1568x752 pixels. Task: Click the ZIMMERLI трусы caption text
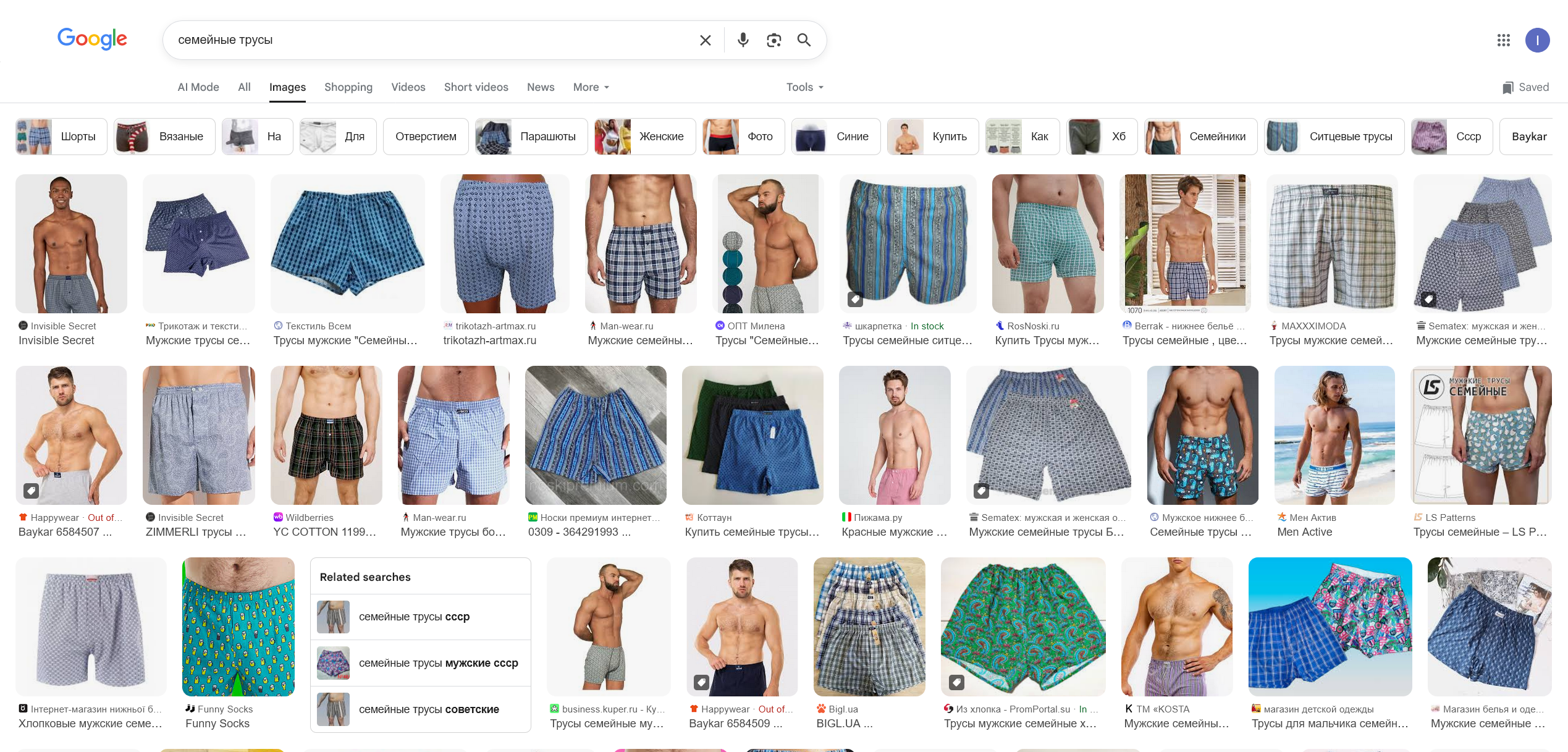(x=196, y=532)
